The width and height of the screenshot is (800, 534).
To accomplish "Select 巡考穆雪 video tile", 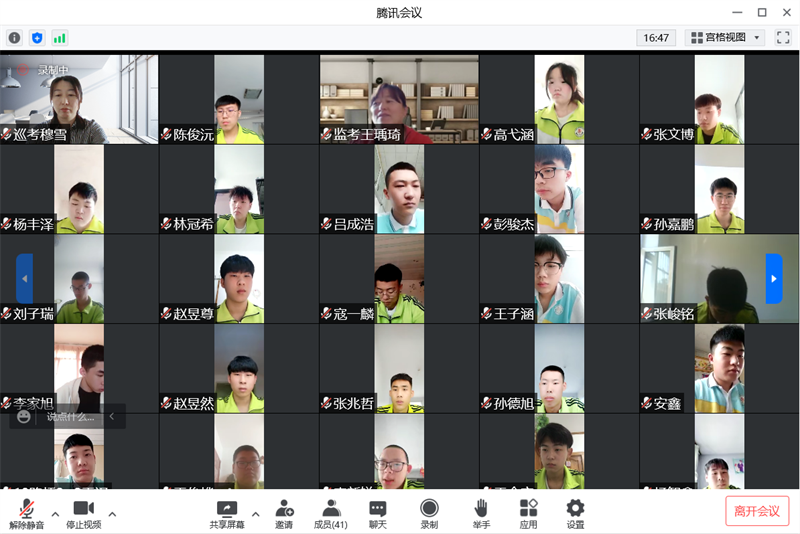I will coord(79,99).
